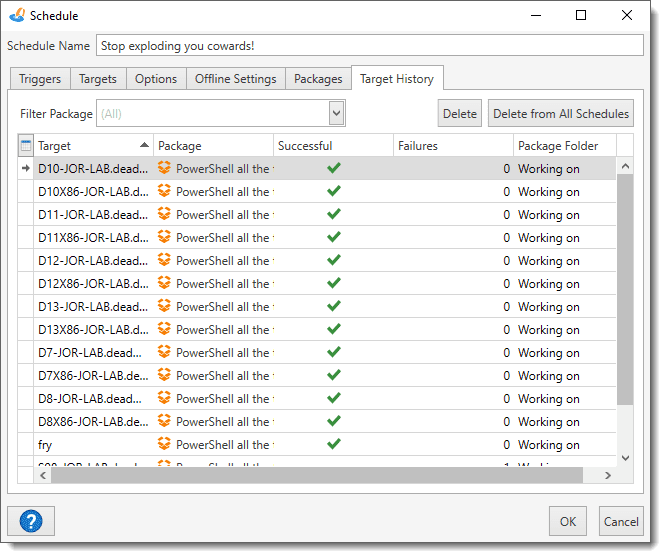
Task: Select the D10X86-JOR-LAB.d... target cell
Action: point(93,192)
